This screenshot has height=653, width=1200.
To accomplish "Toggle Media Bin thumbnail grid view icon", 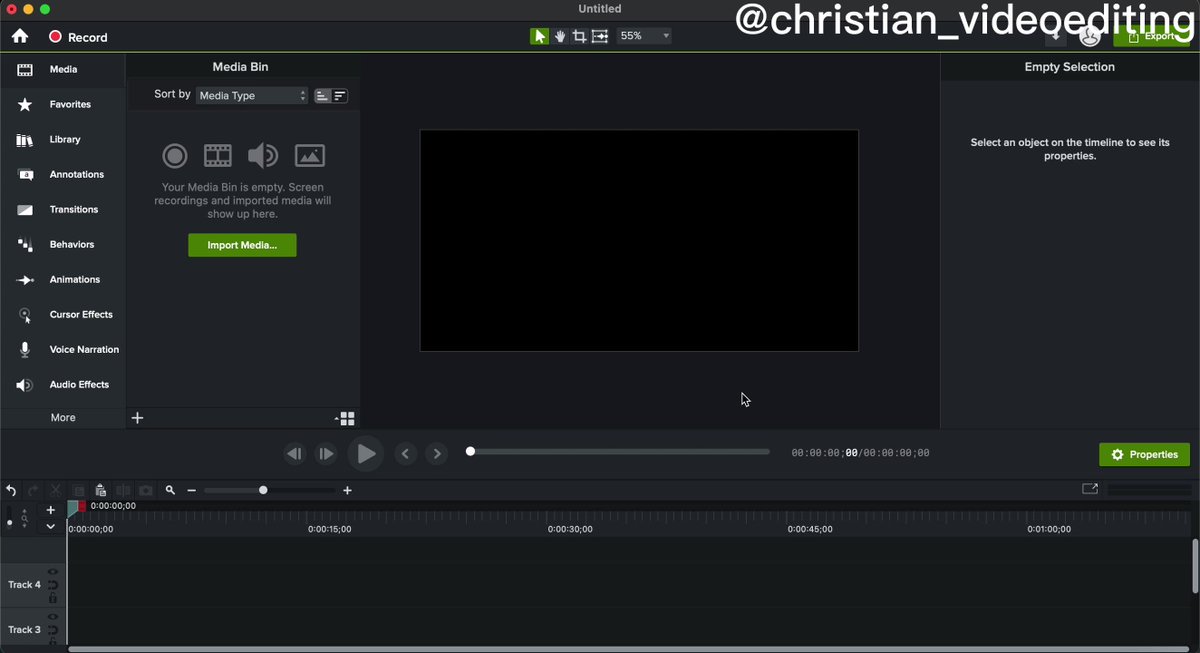I will click(345, 418).
